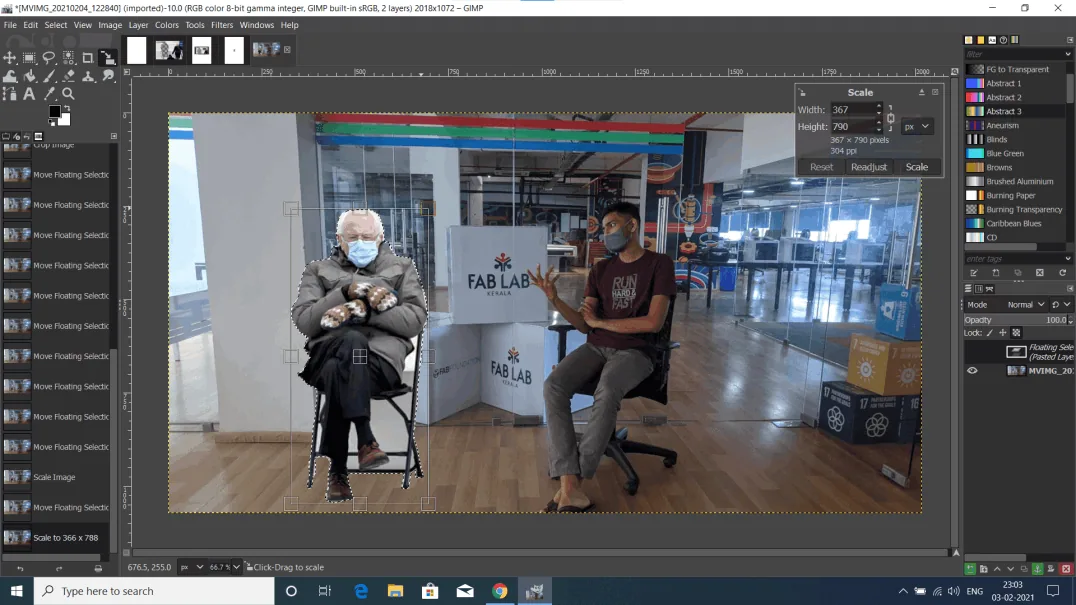This screenshot has width=1076, height=605.
Task: Select the Scale transform tool
Action: point(108,58)
